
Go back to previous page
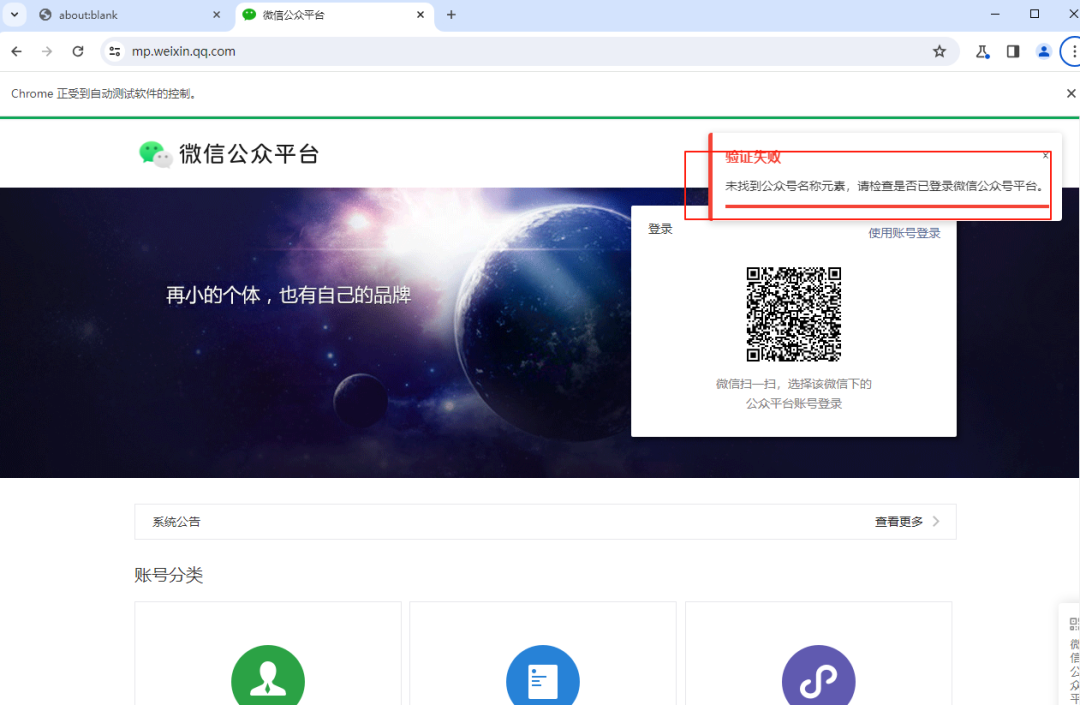click(17, 51)
